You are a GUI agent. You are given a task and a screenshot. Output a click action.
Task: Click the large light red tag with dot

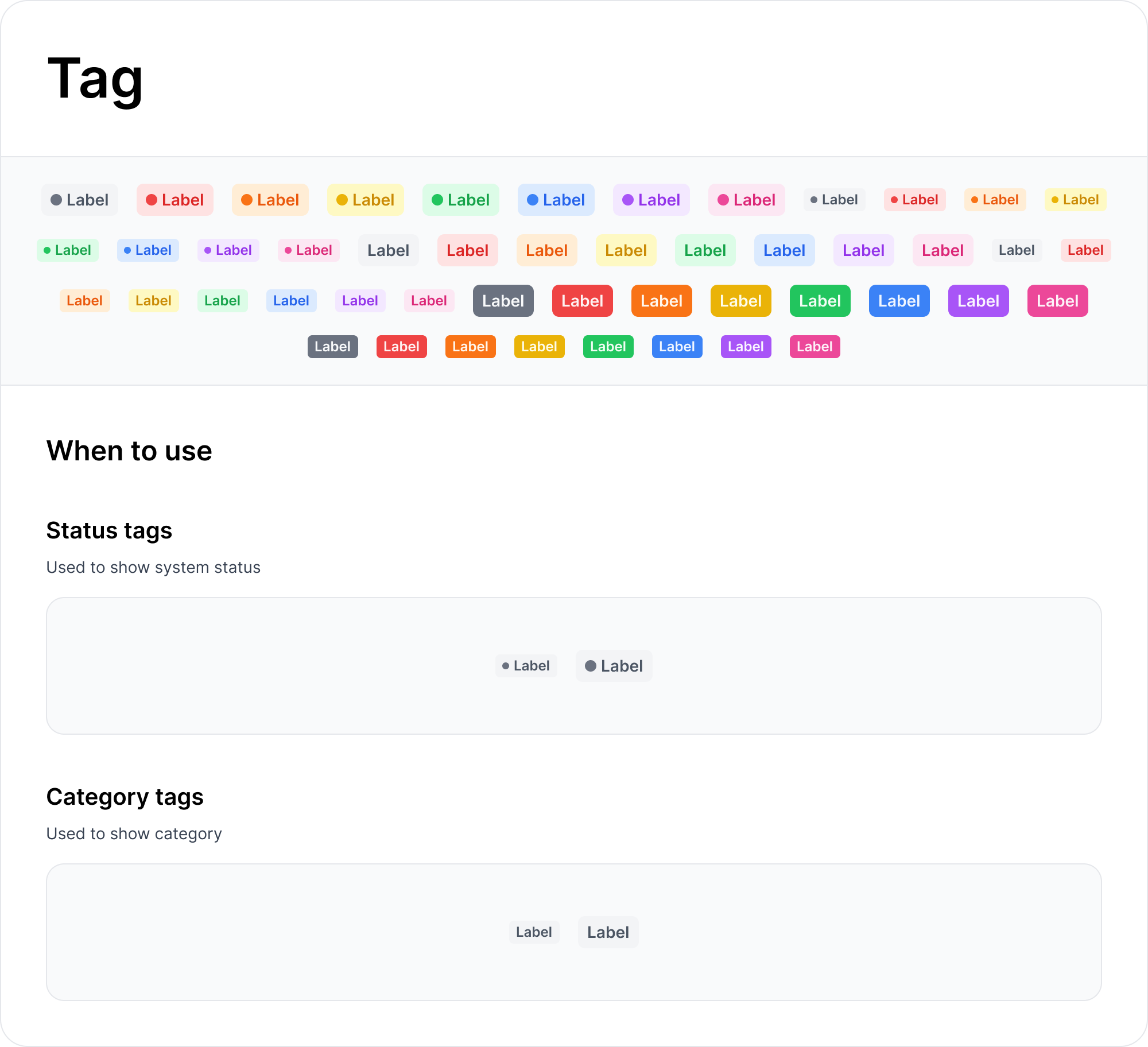point(175,200)
